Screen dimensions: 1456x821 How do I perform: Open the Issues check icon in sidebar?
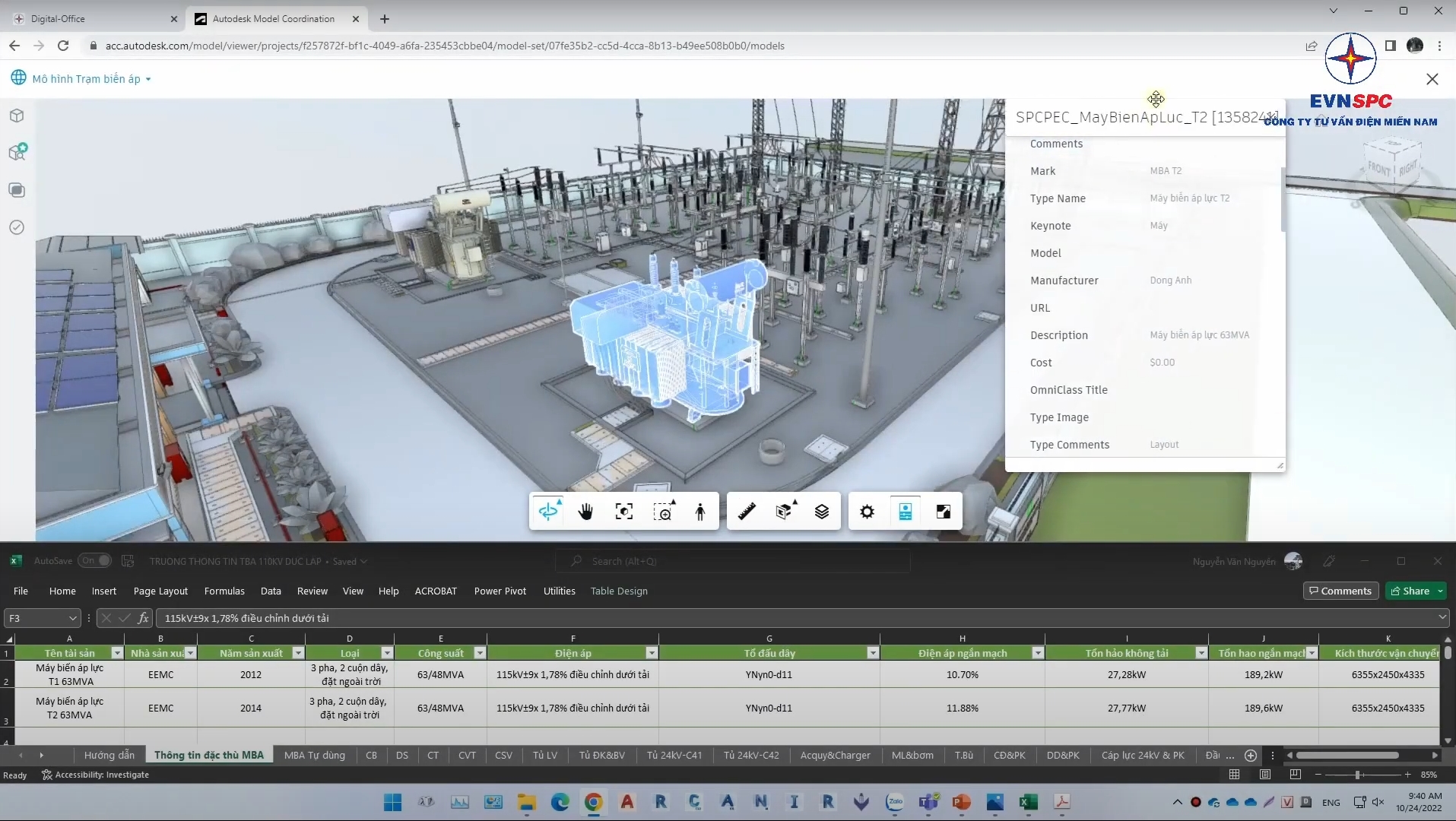17,227
